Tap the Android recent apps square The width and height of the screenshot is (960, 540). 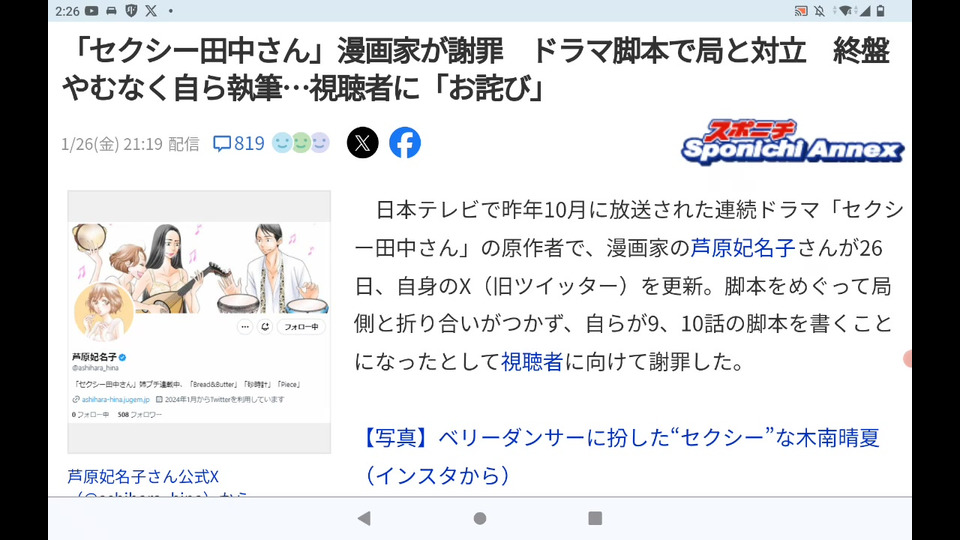pyautogui.click(x=595, y=519)
